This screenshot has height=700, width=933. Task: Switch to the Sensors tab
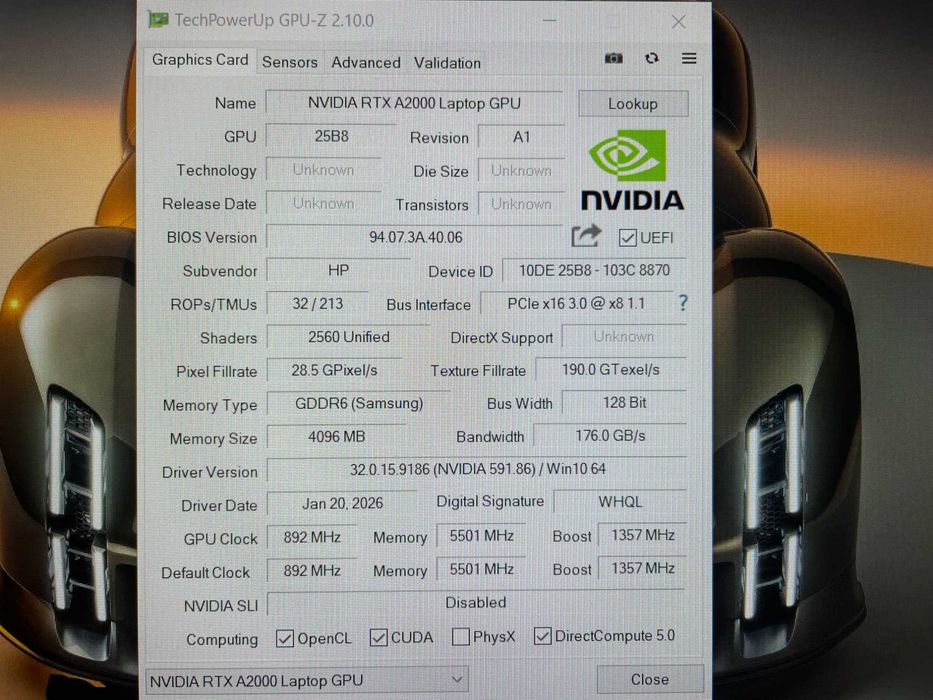pos(290,62)
